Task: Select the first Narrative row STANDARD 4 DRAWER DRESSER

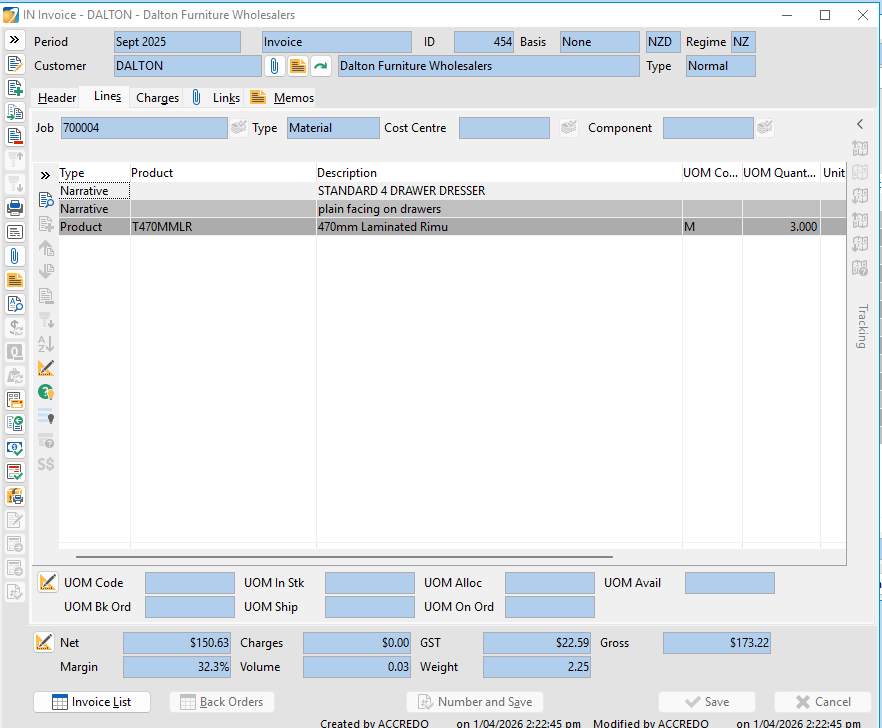Action: pyautogui.click(x=452, y=191)
